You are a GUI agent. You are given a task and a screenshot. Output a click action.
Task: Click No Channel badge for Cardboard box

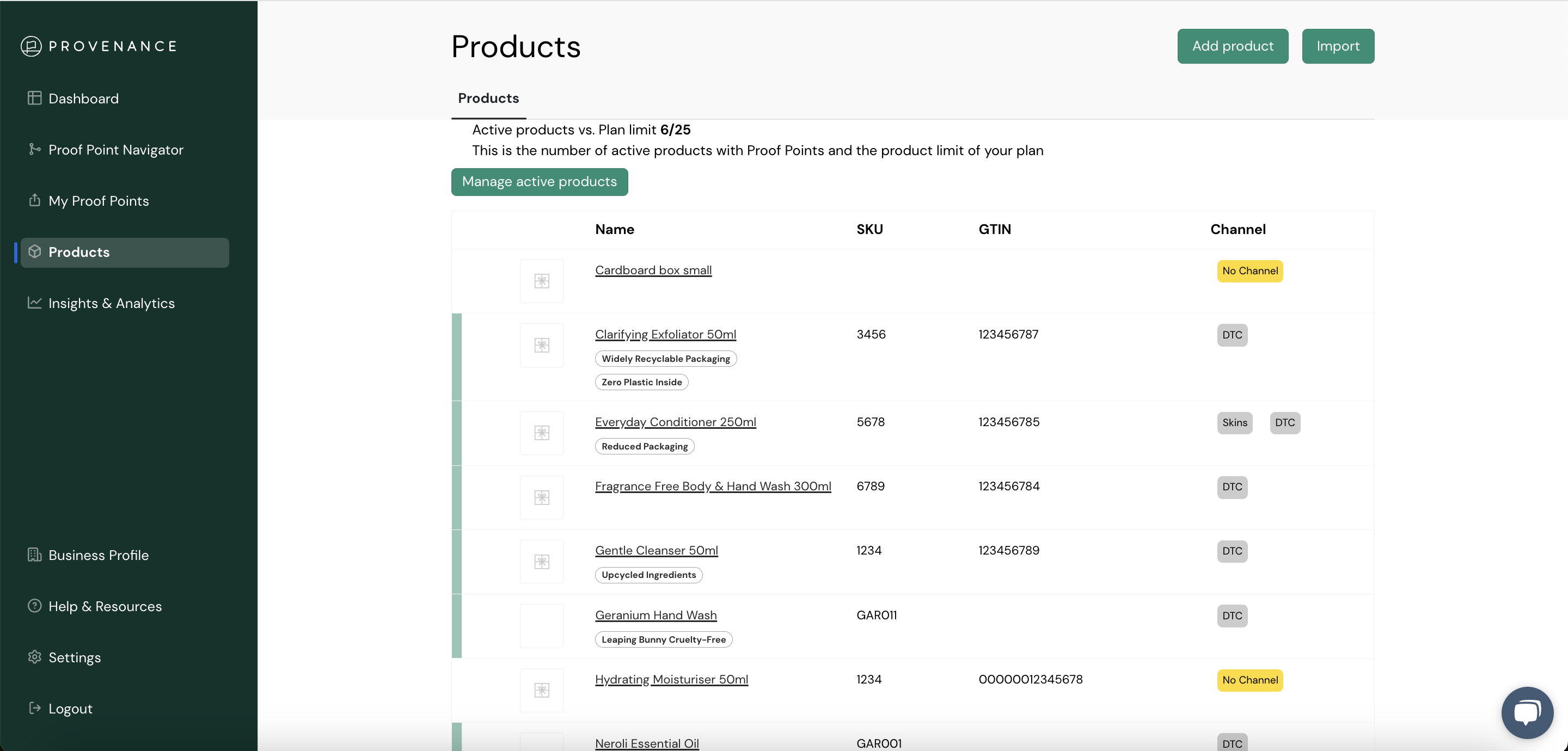(1249, 271)
